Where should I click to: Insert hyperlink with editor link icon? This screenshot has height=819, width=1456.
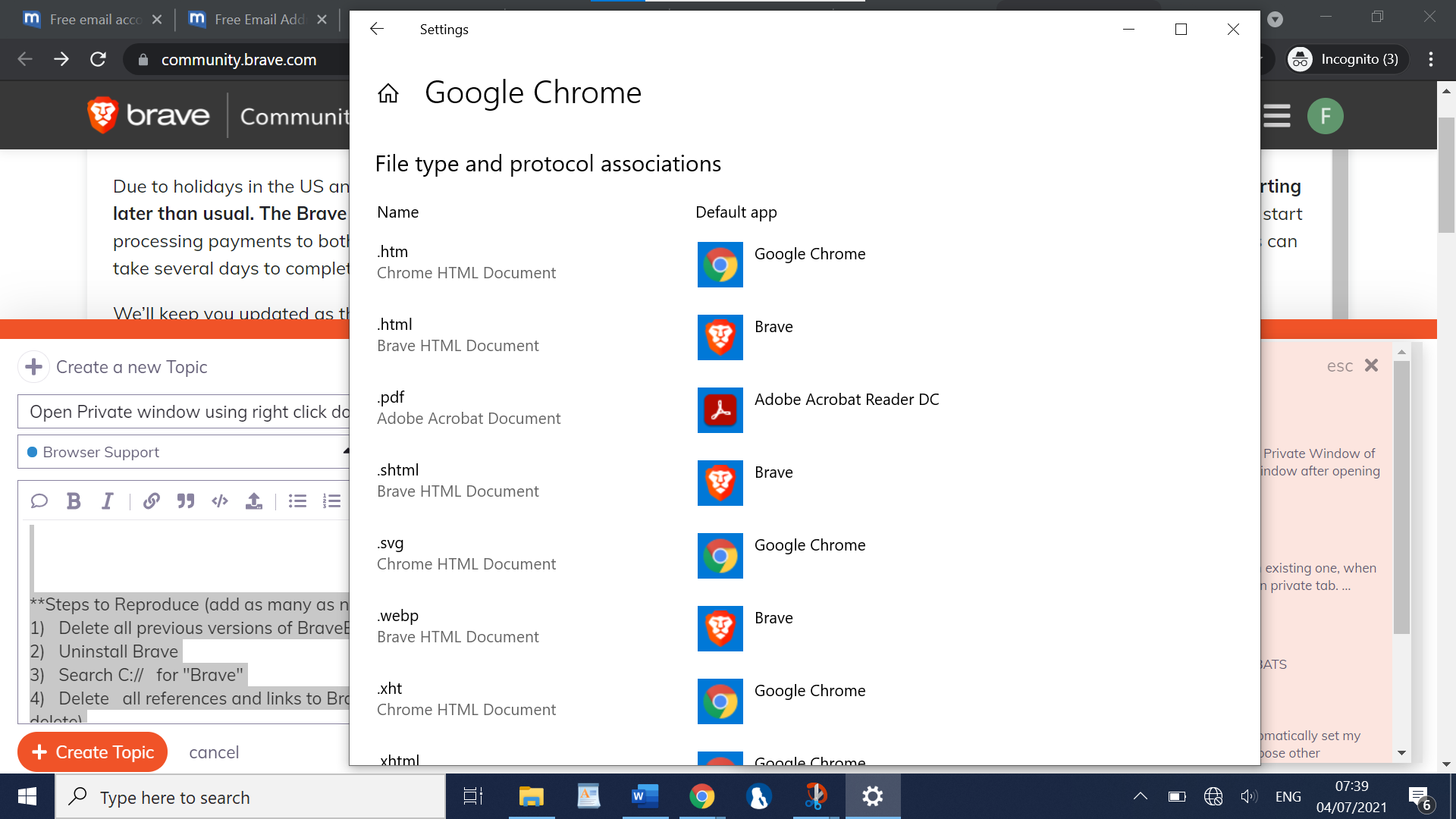tap(151, 500)
